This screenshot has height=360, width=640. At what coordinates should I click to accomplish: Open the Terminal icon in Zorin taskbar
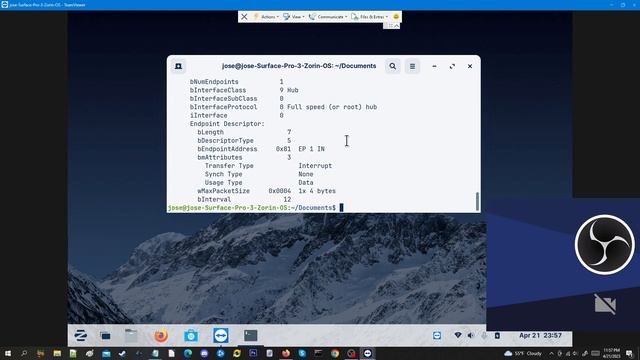click(251, 336)
